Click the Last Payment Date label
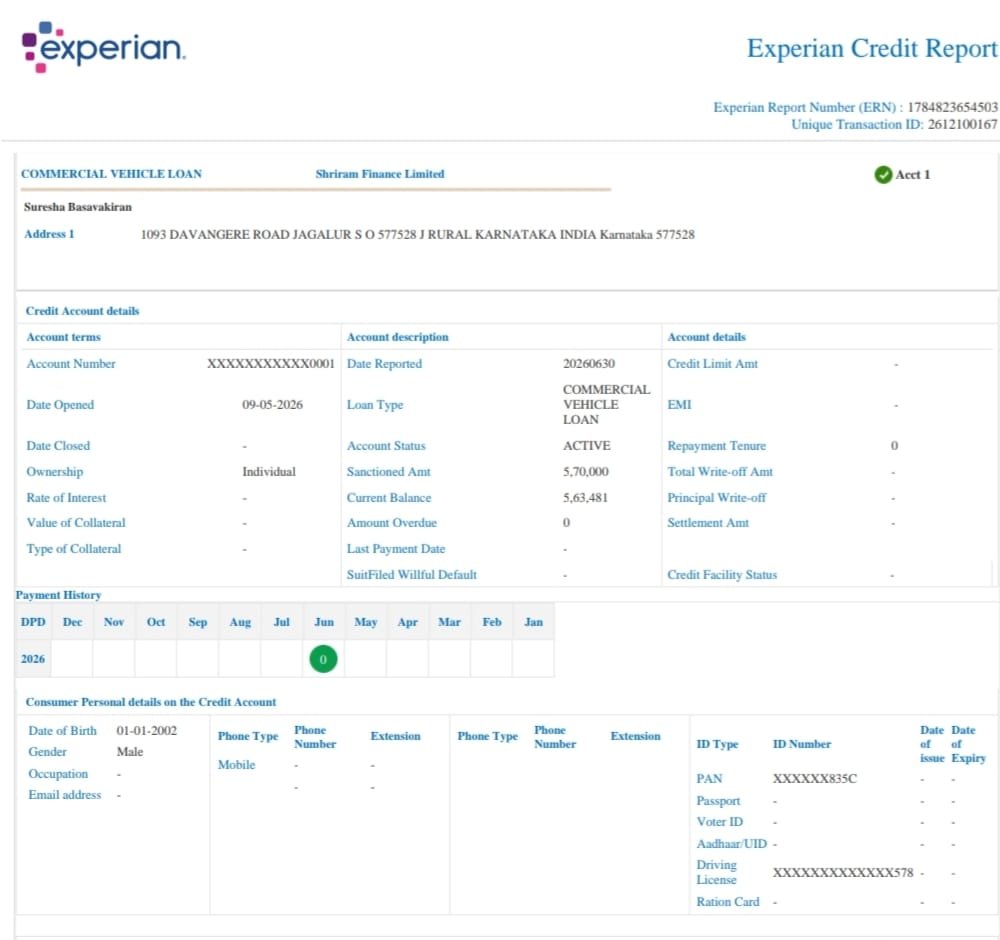 pyautogui.click(x=395, y=548)
